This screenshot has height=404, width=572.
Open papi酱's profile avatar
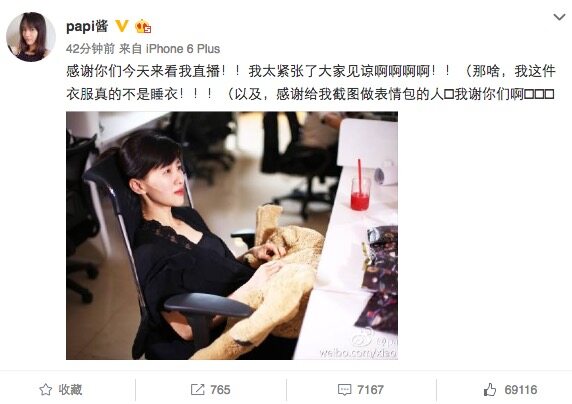[x=31, y=37]
